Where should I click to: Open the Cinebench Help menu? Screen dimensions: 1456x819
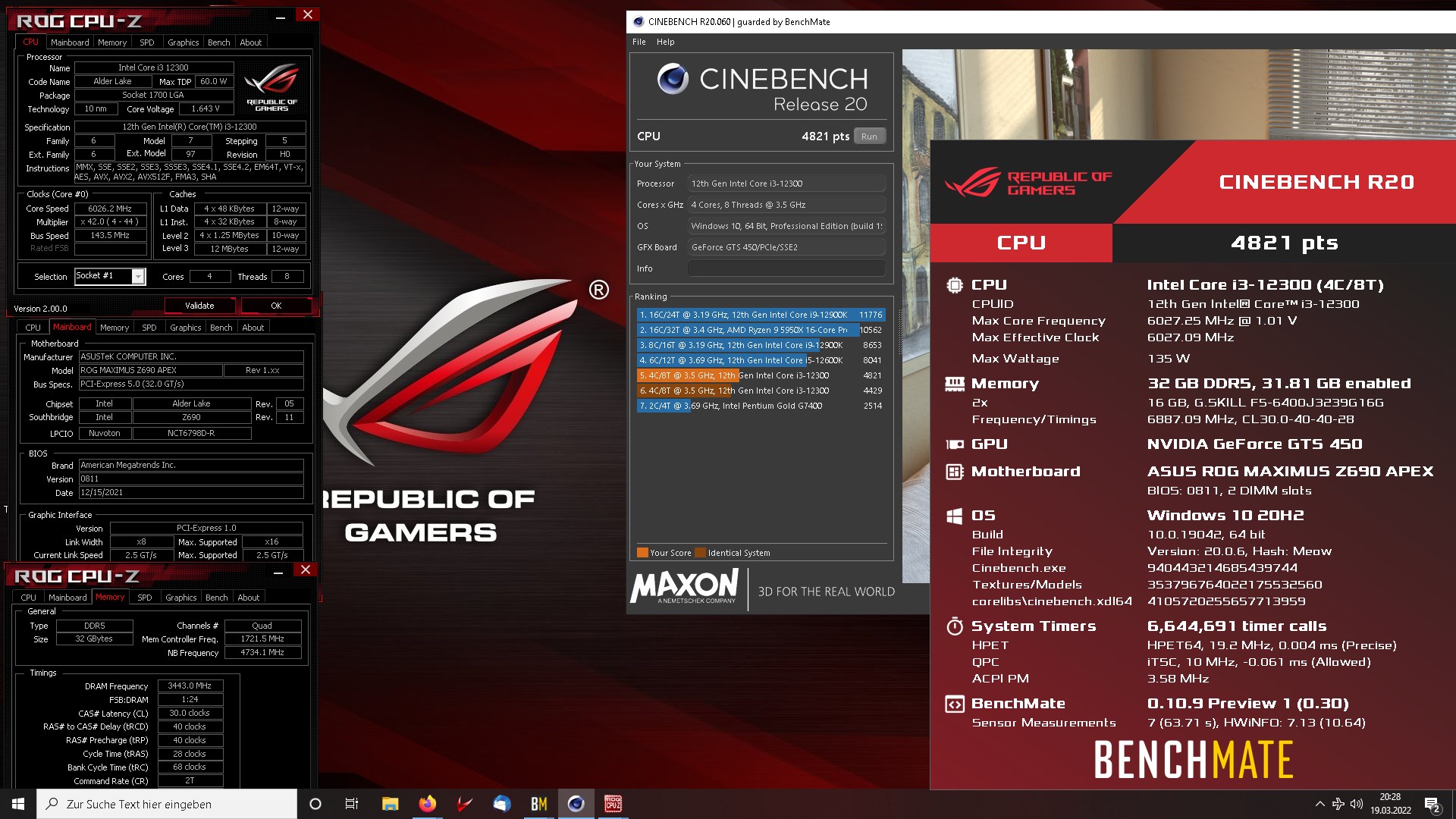[x=665, y=42]
